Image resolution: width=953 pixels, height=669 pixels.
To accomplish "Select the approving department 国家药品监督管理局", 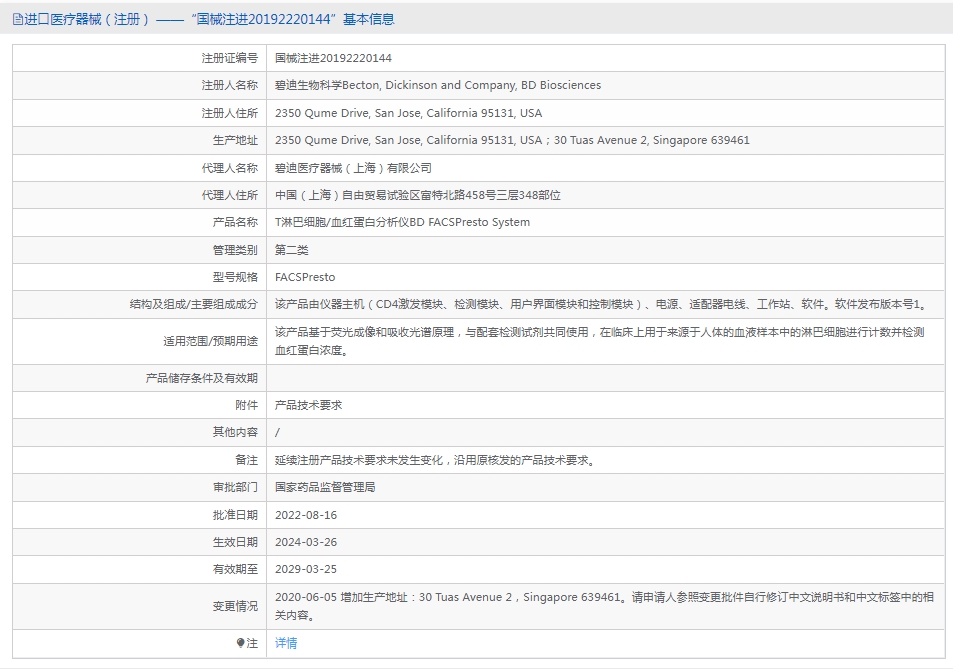I will pos(325,487).
